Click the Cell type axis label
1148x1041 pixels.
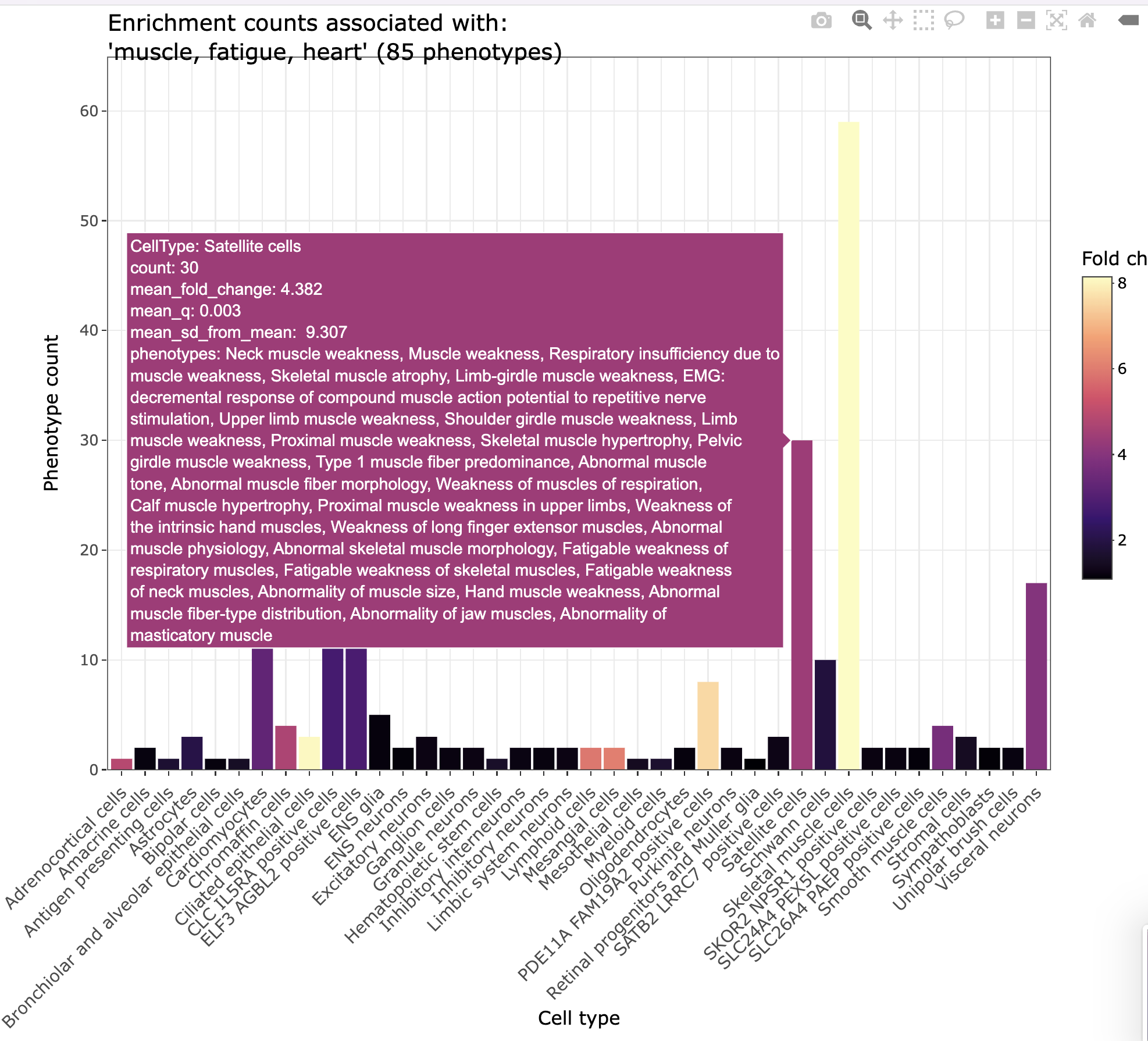pyautogui.click(x=579, y=1018)
